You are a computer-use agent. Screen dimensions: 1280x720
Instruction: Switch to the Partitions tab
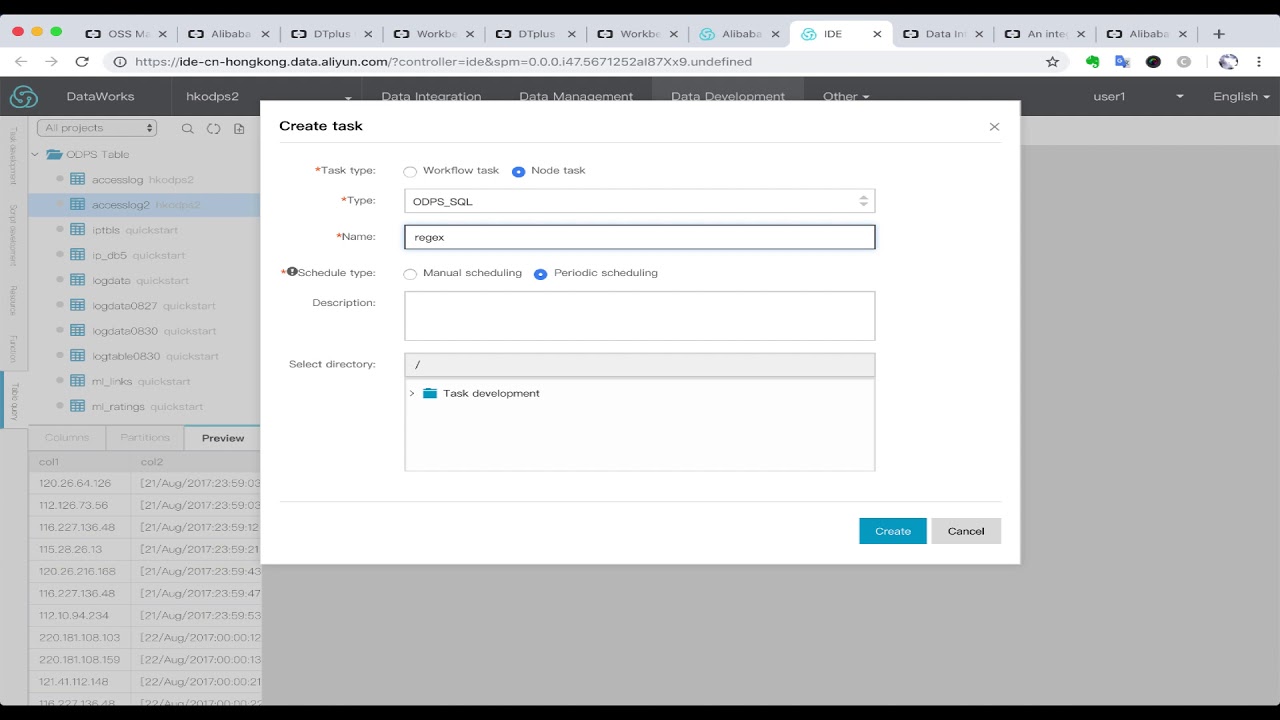point(145,438)
